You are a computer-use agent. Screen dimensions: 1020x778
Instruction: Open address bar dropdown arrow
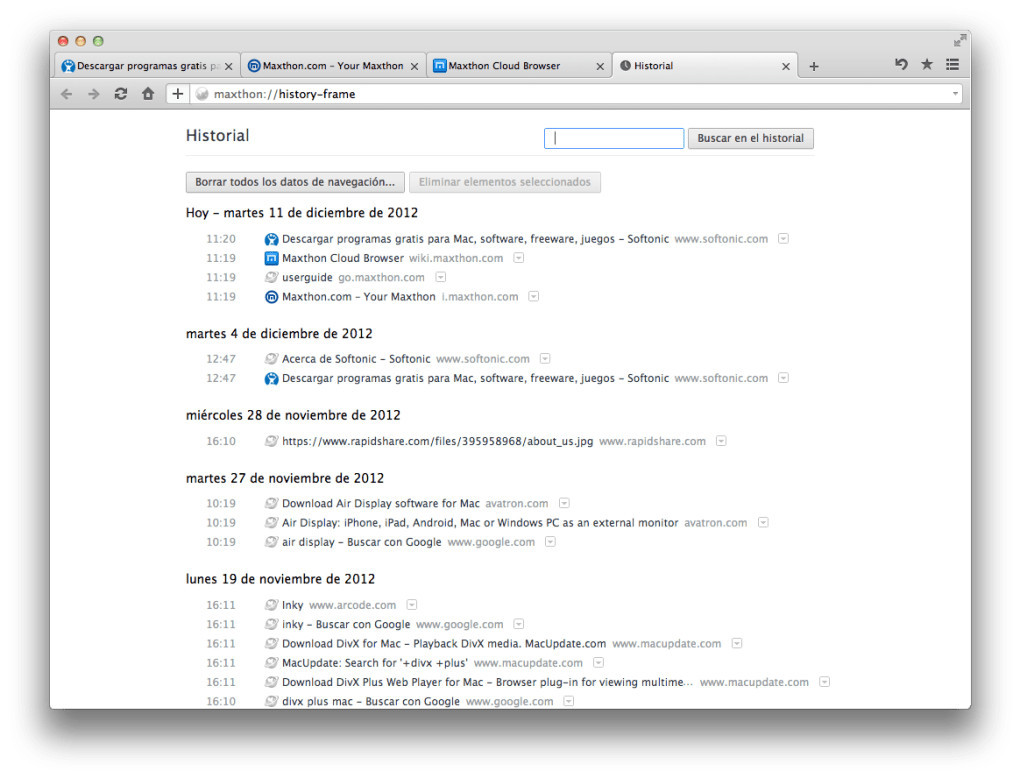click(955, 94)
